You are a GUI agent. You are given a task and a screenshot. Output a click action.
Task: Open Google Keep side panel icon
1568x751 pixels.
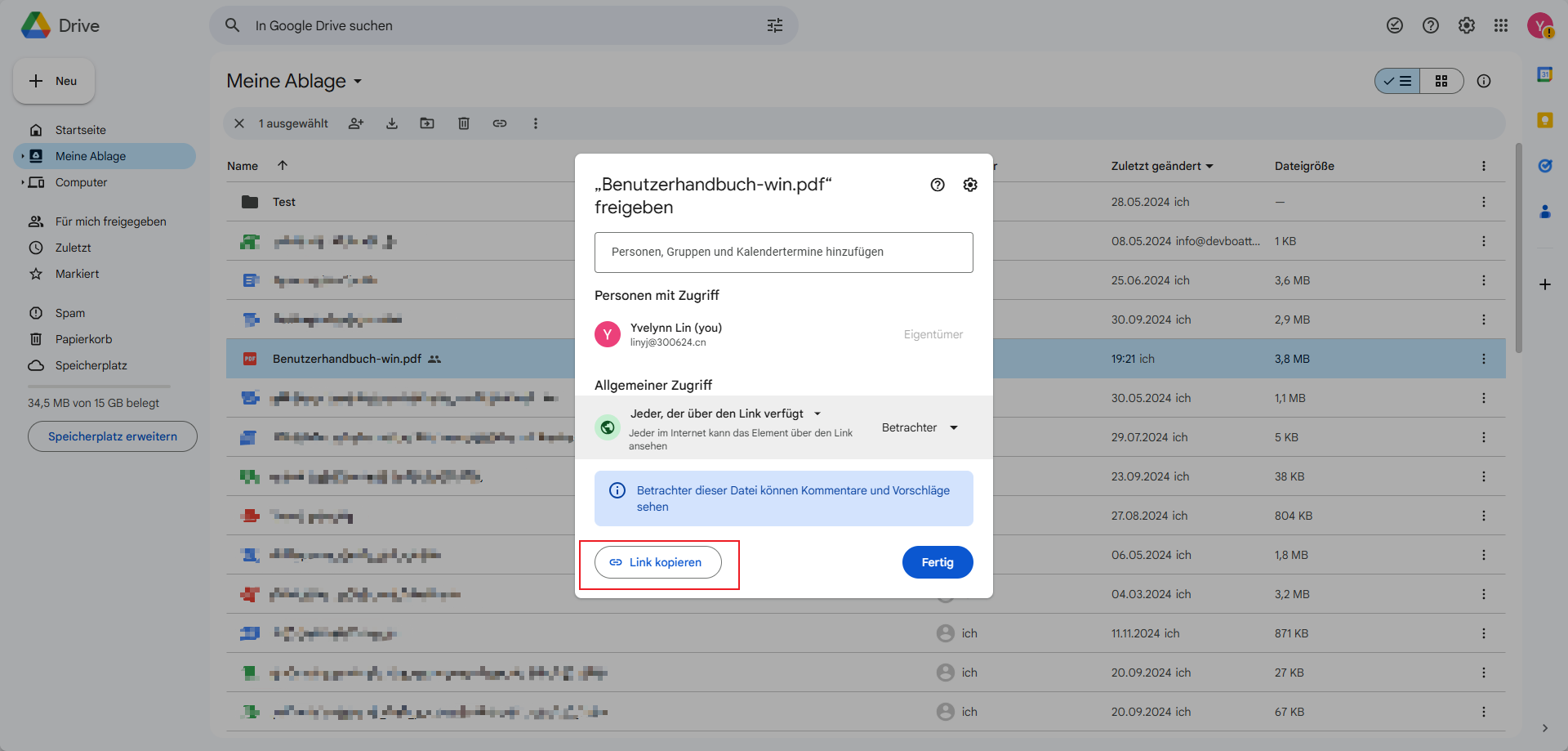pyautogui.click(x=1545, y=120)
